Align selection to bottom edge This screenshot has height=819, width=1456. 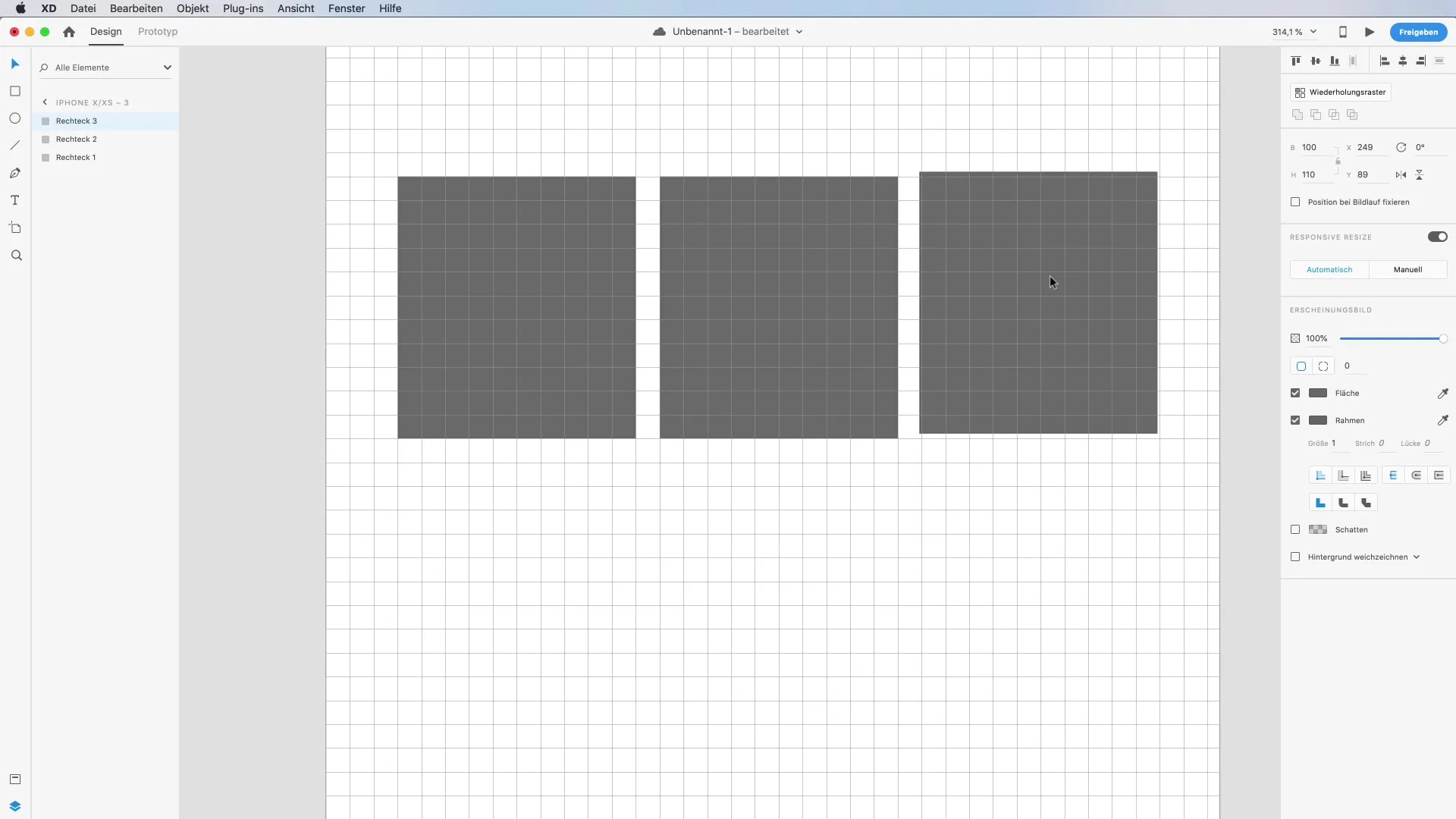pyautogui.click(x=1334, y=61)
